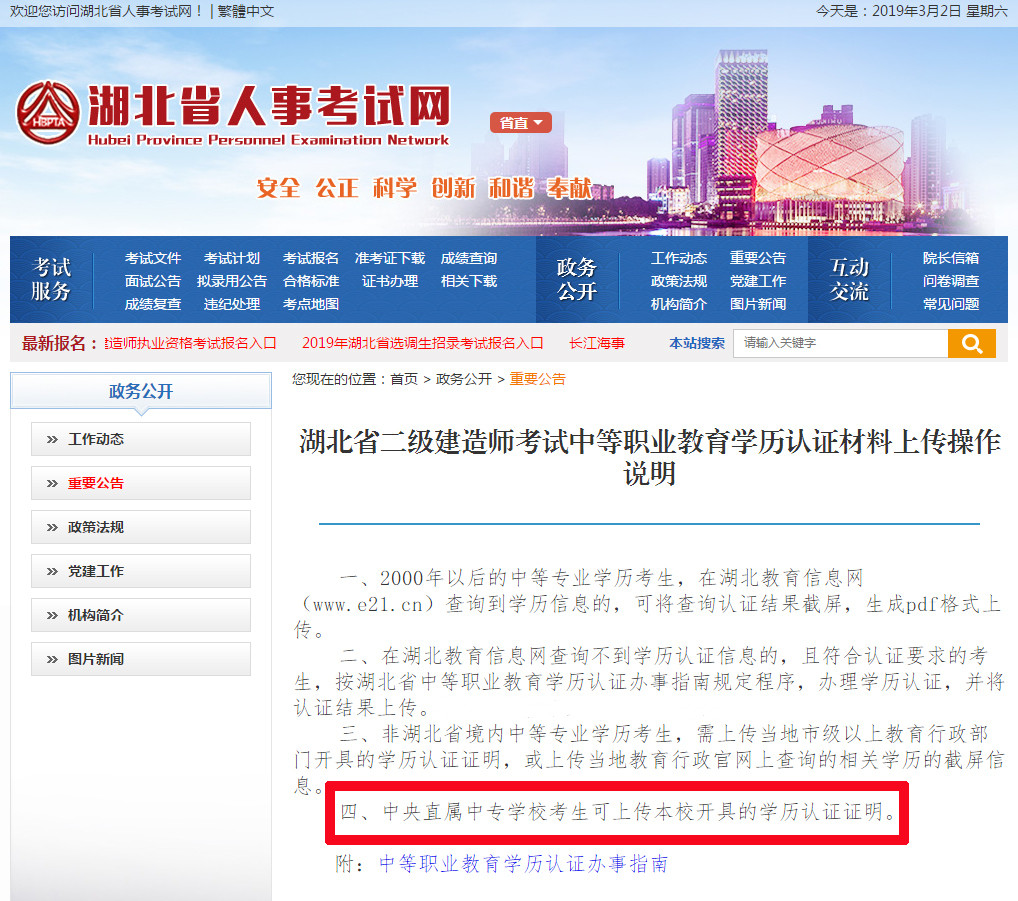Screen dimensions: 1018x901
Task: Open 重要公告 in top navigation
Action: (x=758, y=258)
